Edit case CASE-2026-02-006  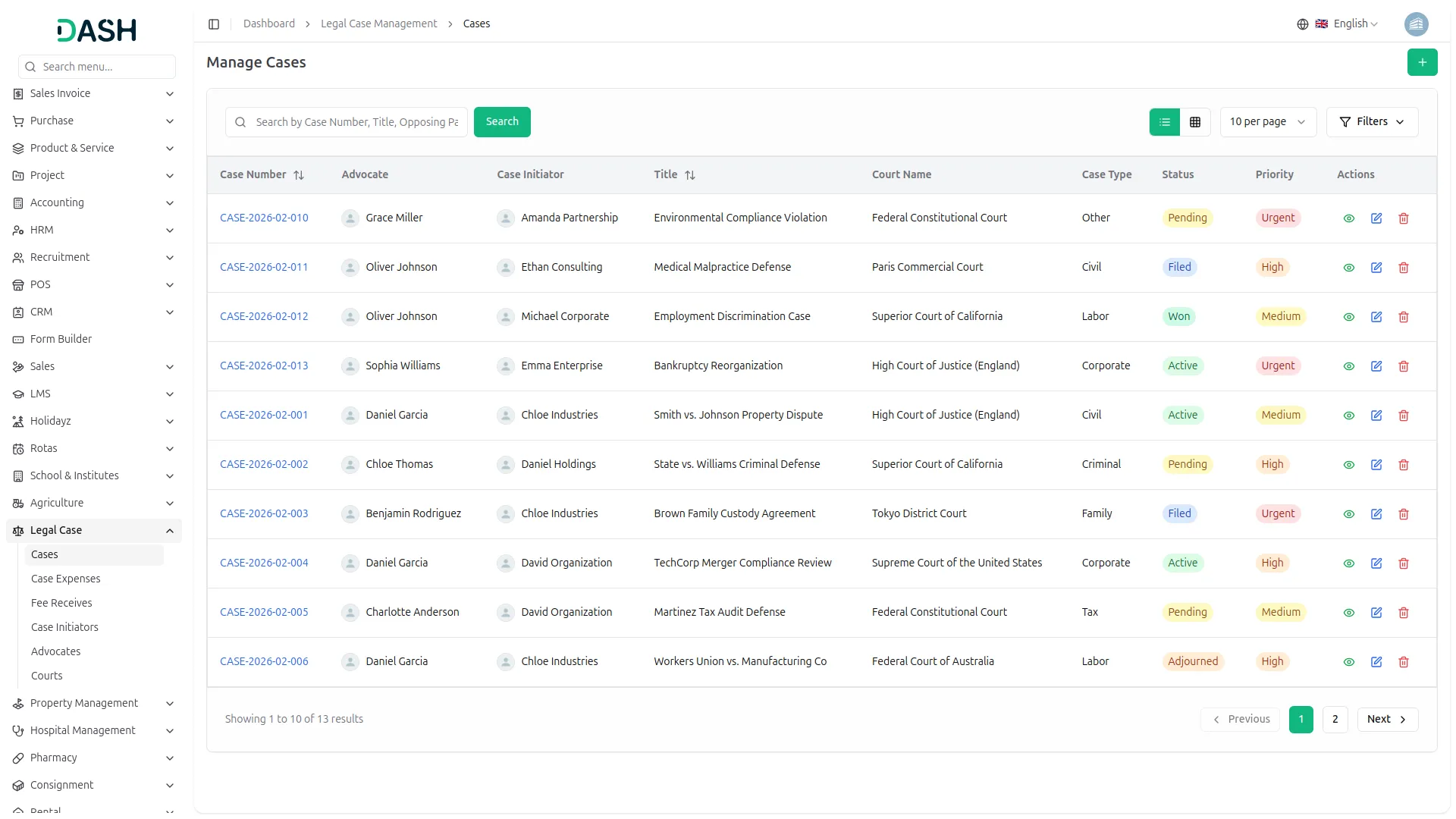[1376, 662]
